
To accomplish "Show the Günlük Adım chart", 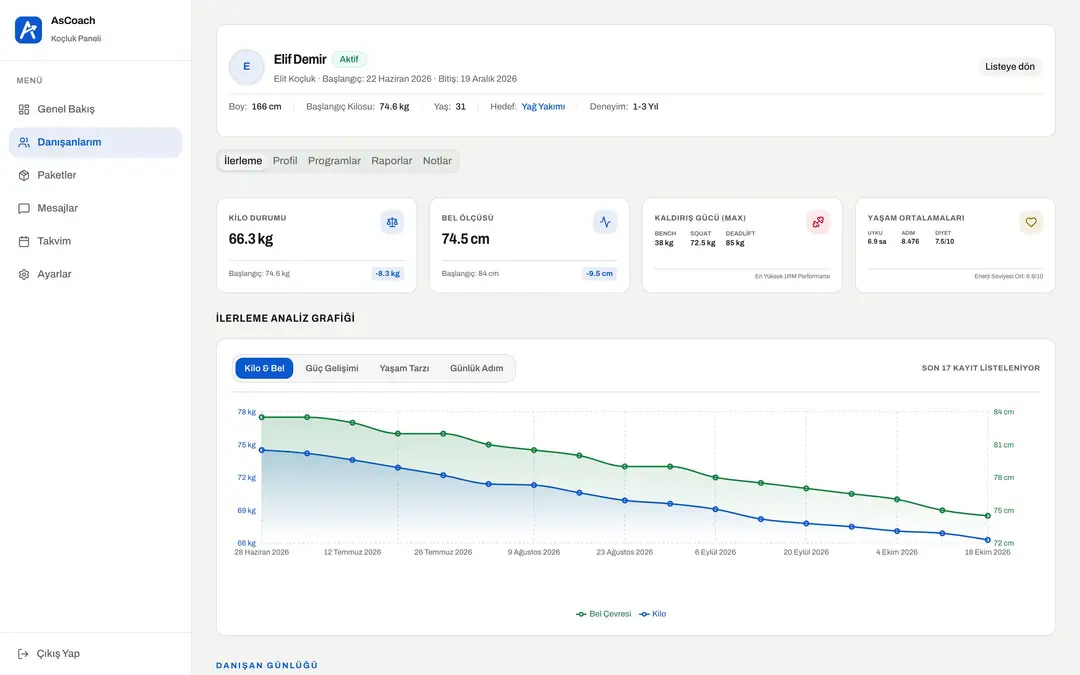I will coord(477,368).
